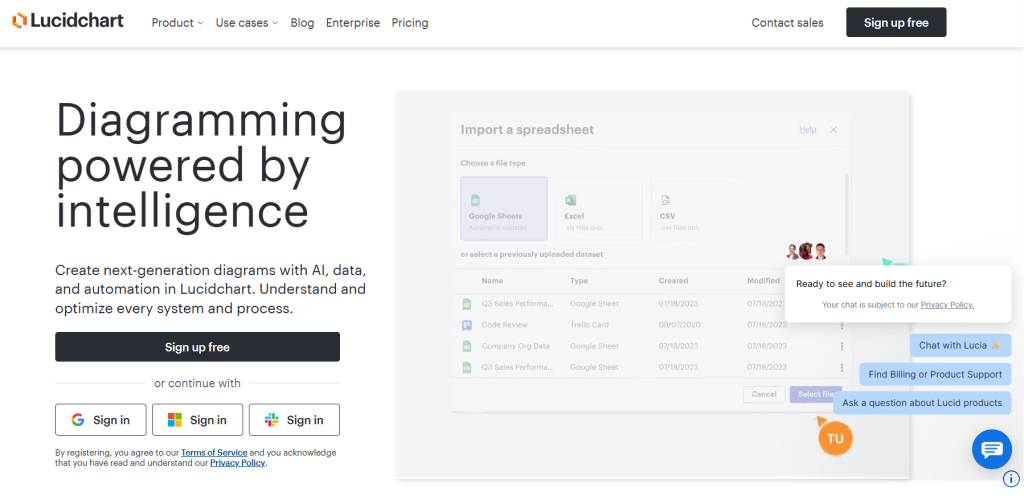Click the Modified column header
Viewport: 1024px width, 496px height.
point(763,281)
